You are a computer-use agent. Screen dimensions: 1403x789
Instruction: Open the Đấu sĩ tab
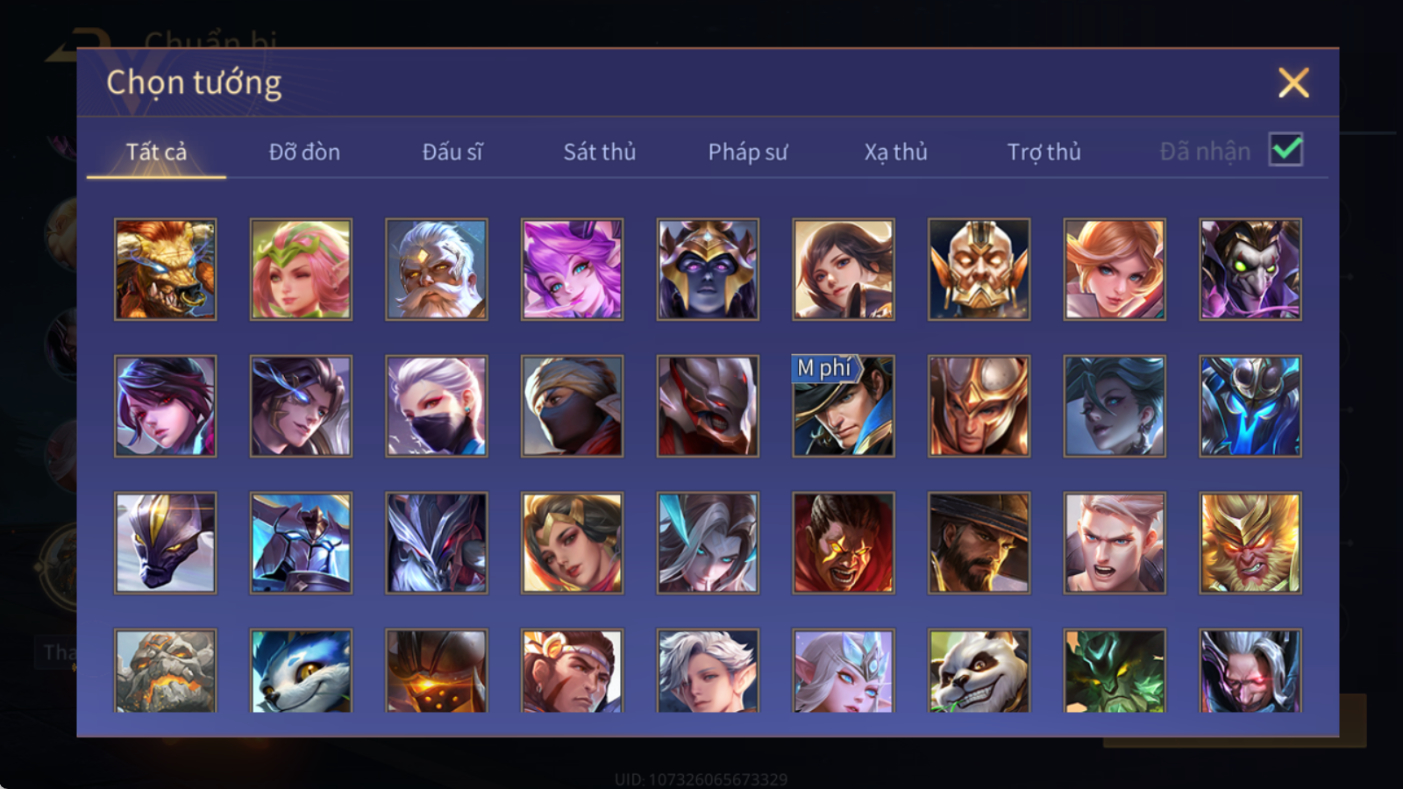click(x=452, y=152)
